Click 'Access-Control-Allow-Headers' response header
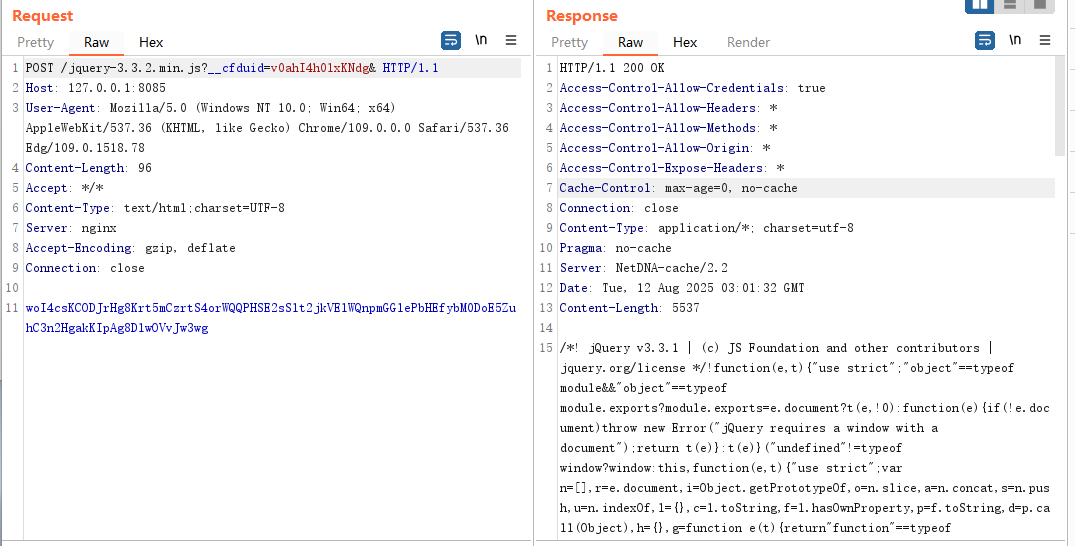 click(x=668, y=108)
